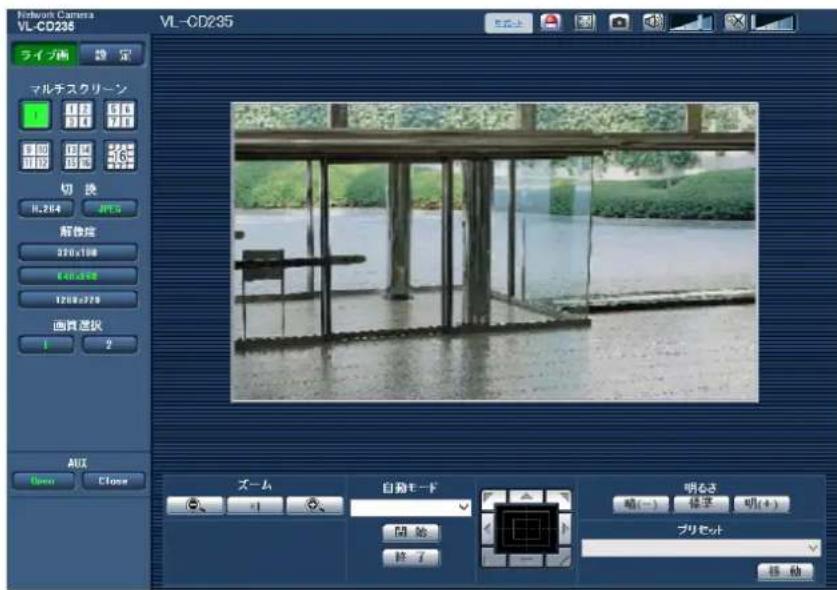Select multi-screen cameras 13-16 layout

pyautogui.click(x=78, y=156)
